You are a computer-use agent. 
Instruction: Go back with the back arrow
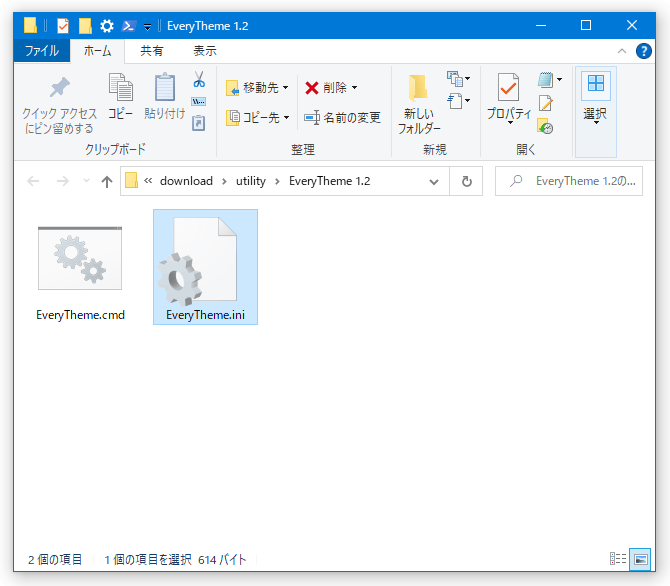[x=33, y=181]
